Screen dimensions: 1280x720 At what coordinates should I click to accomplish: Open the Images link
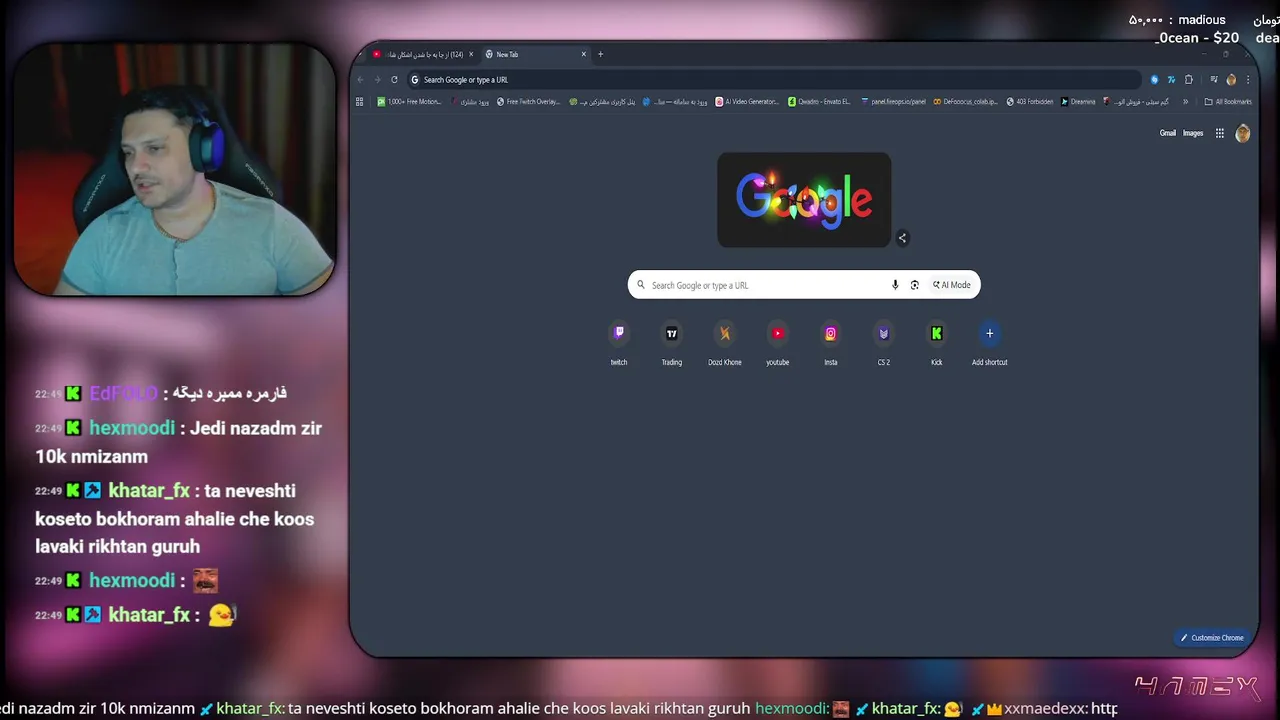click(1193, 133)
